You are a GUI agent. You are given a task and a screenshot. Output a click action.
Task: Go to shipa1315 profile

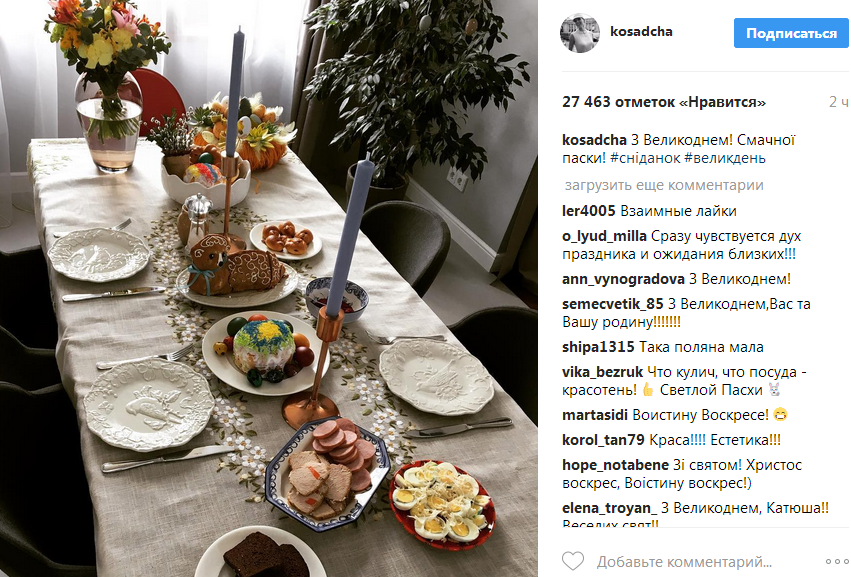[598, 347]
